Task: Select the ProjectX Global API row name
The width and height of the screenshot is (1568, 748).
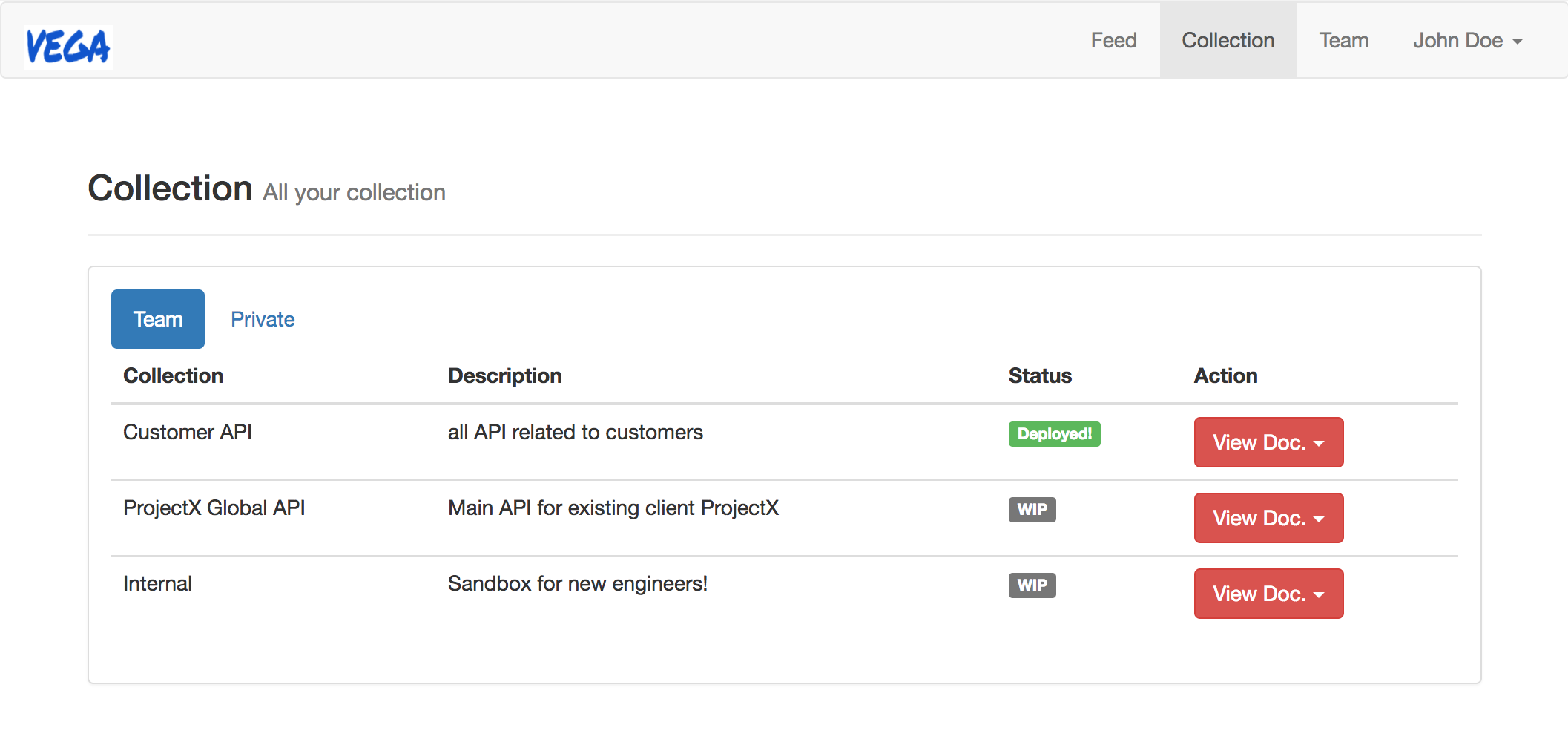Action: tap(214, 508)
